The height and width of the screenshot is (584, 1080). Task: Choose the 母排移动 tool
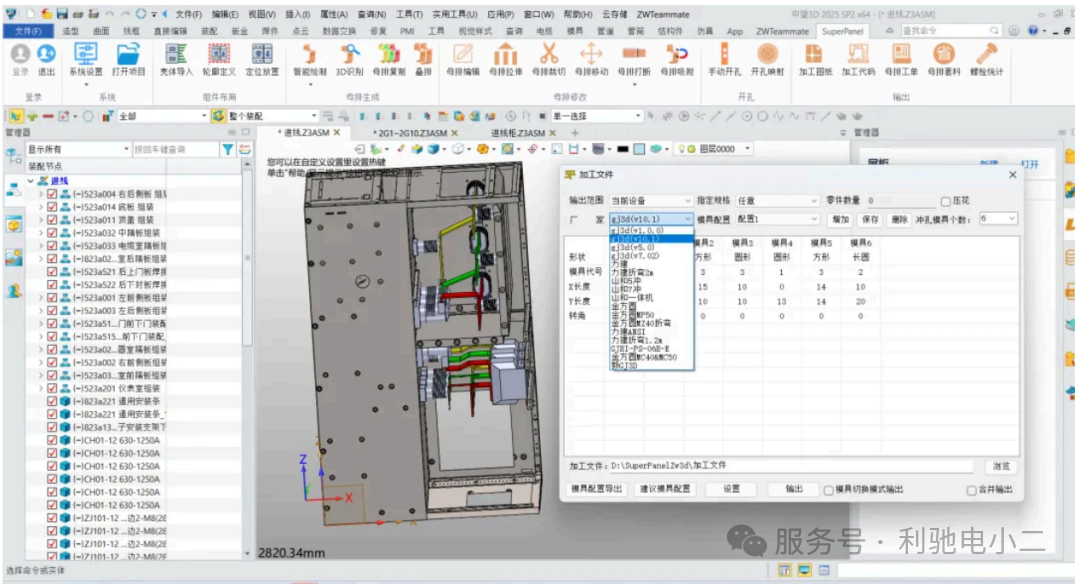coord(591,60)
